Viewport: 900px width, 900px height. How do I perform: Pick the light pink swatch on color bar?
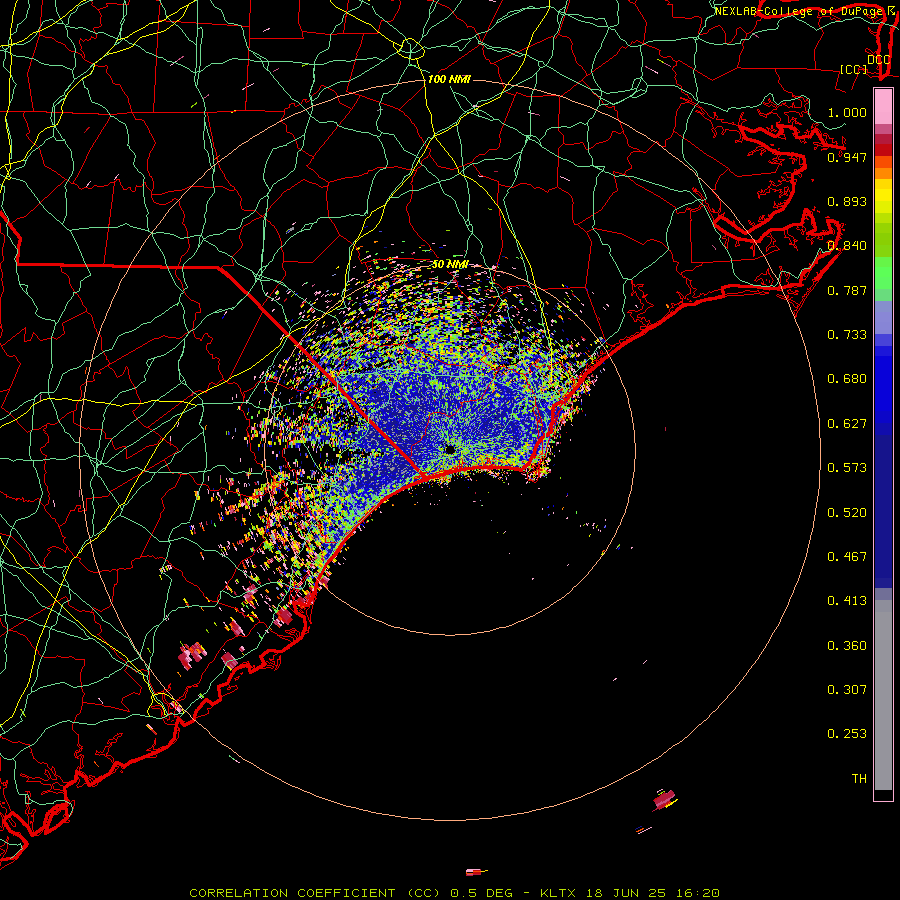coord(883,107)
